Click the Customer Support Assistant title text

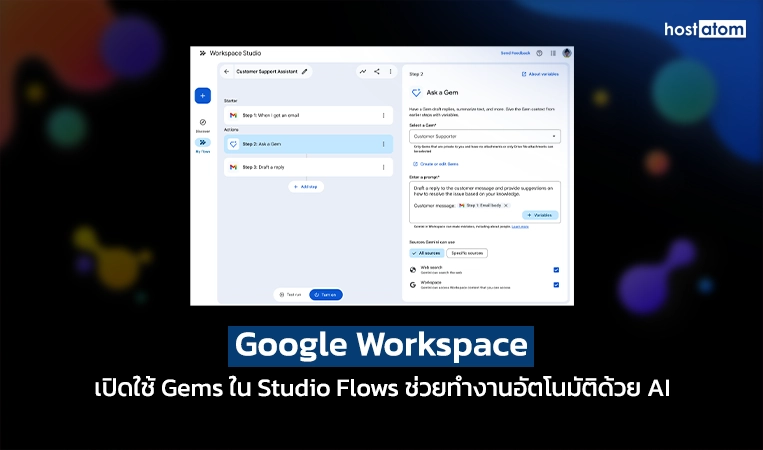[267, 72]
